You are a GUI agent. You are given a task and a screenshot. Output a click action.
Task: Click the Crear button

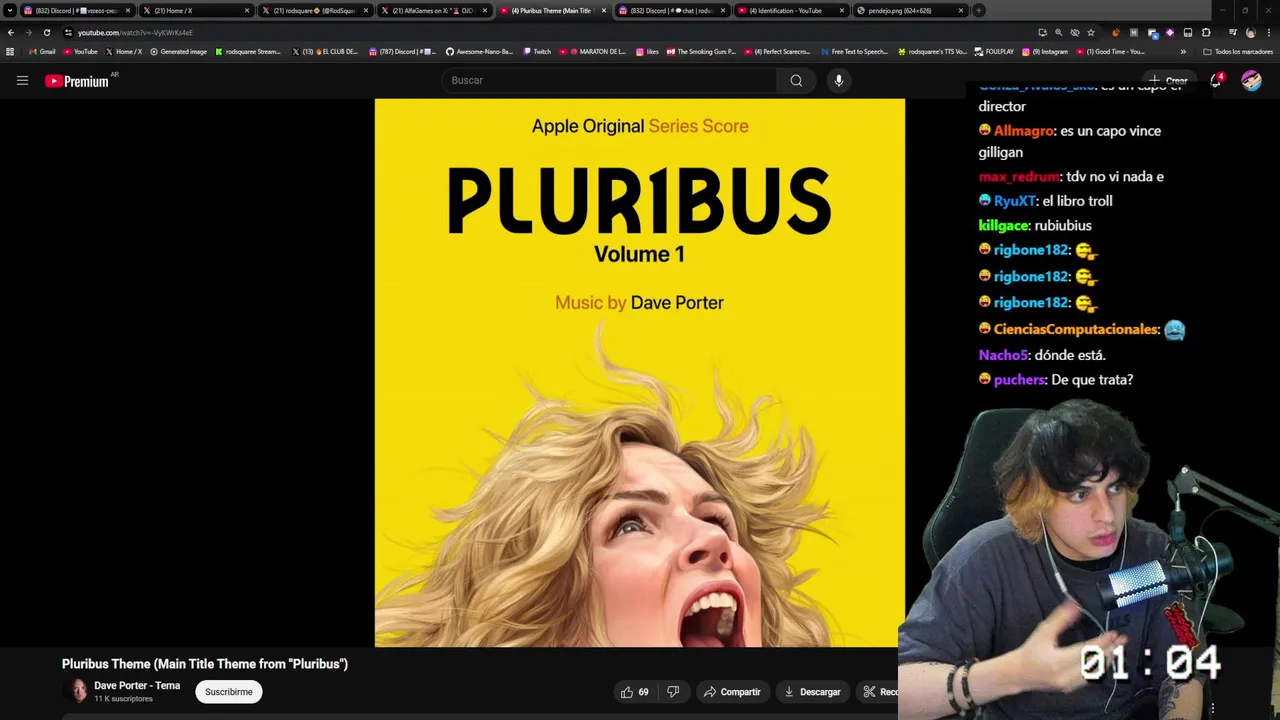coord(1168,80)
